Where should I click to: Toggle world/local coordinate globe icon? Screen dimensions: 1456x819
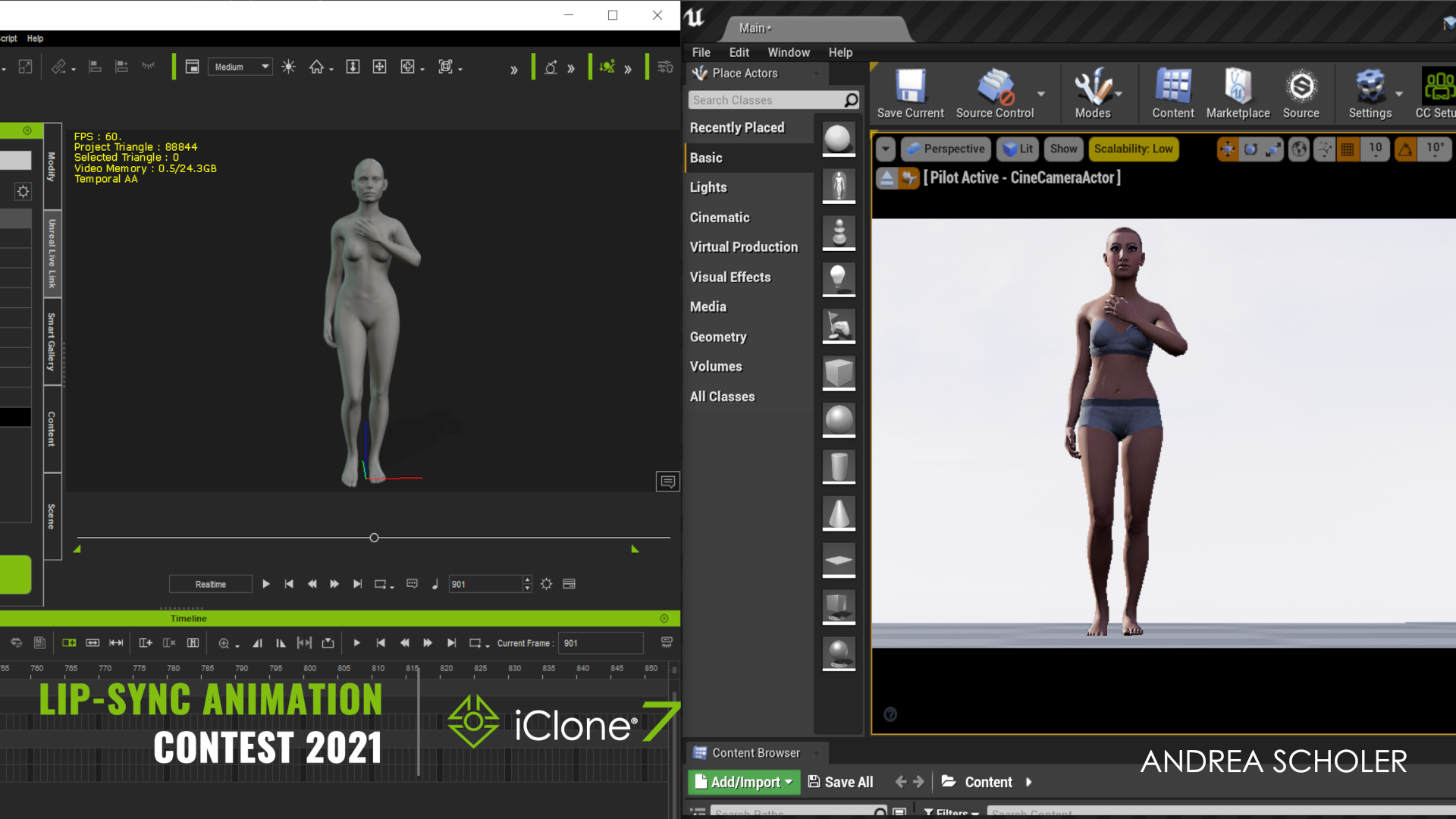[1299, 149]
